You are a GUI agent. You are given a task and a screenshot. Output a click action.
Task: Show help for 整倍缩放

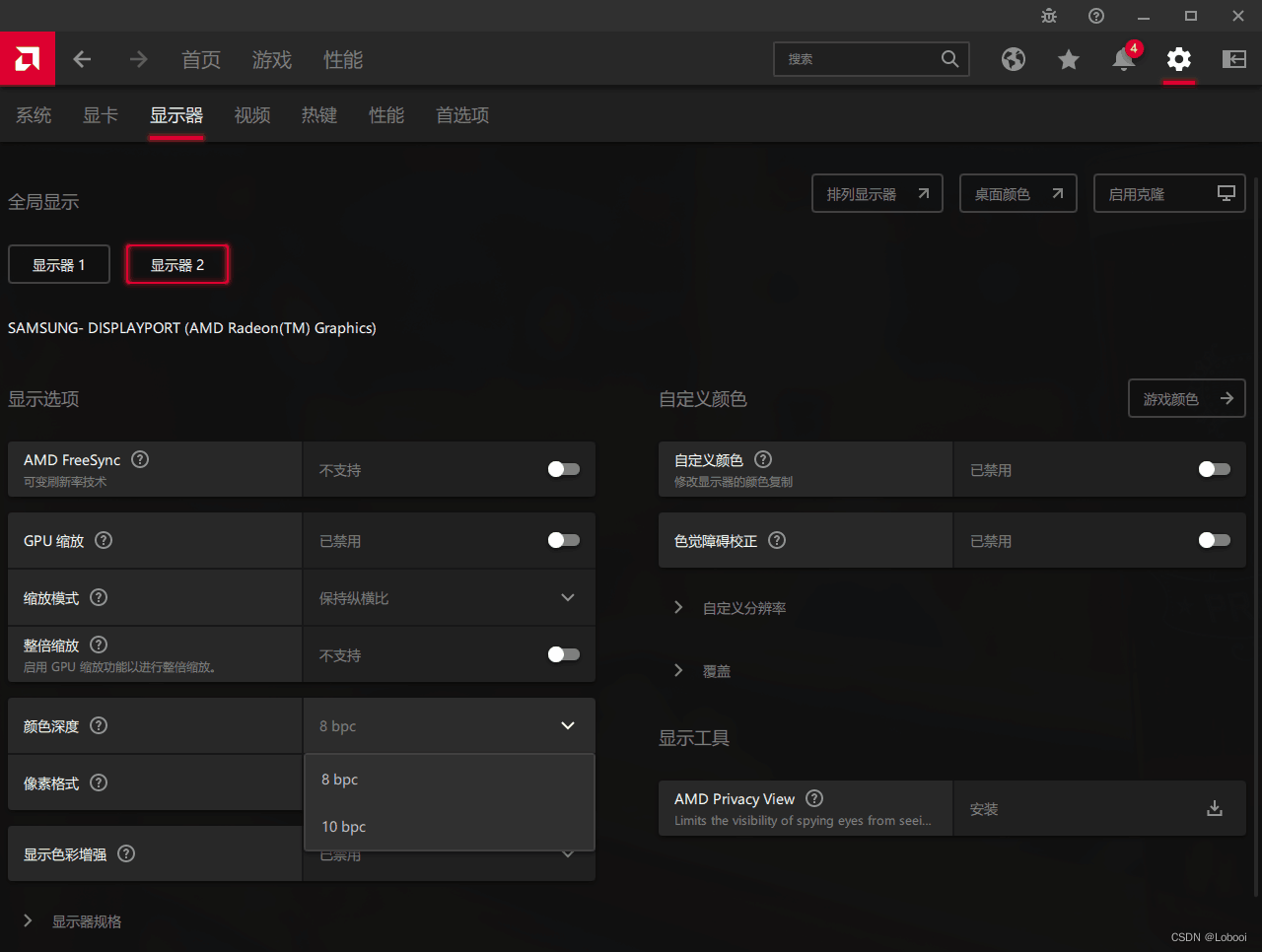(x=99, y=645)
